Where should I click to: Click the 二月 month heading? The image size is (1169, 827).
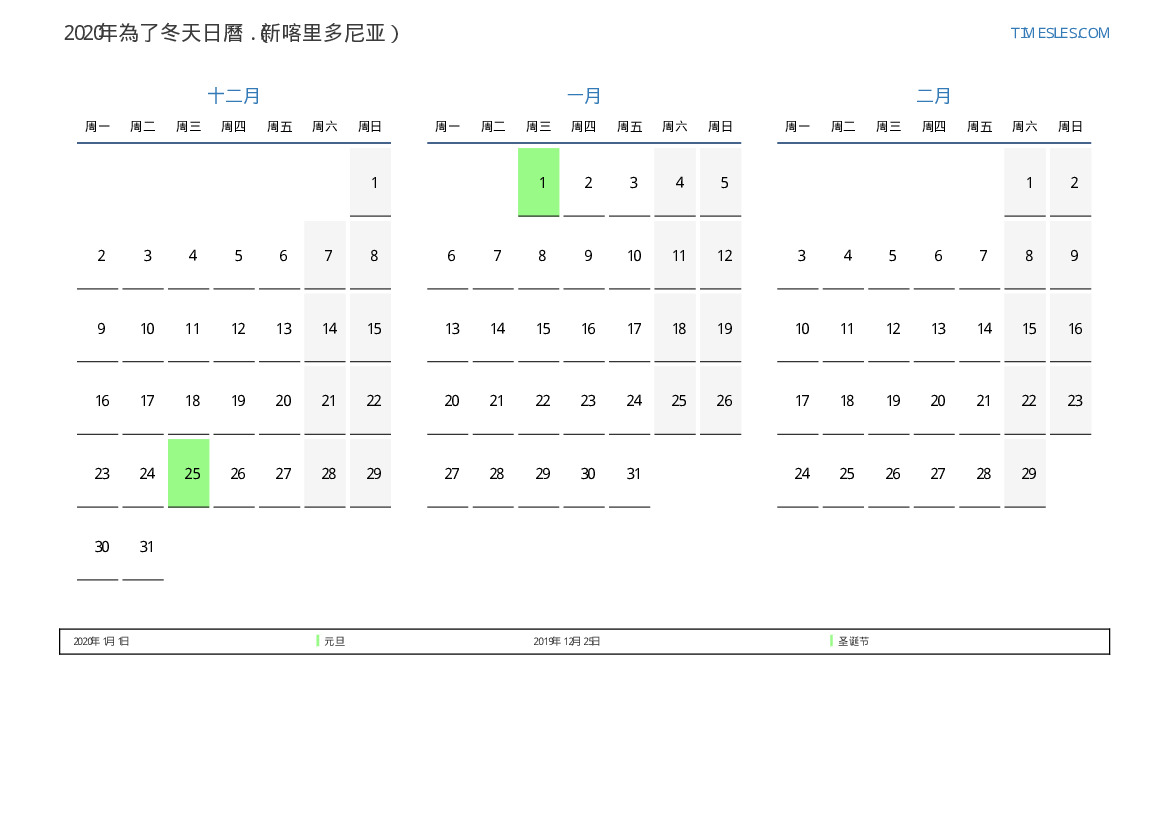tap(934, 96)
